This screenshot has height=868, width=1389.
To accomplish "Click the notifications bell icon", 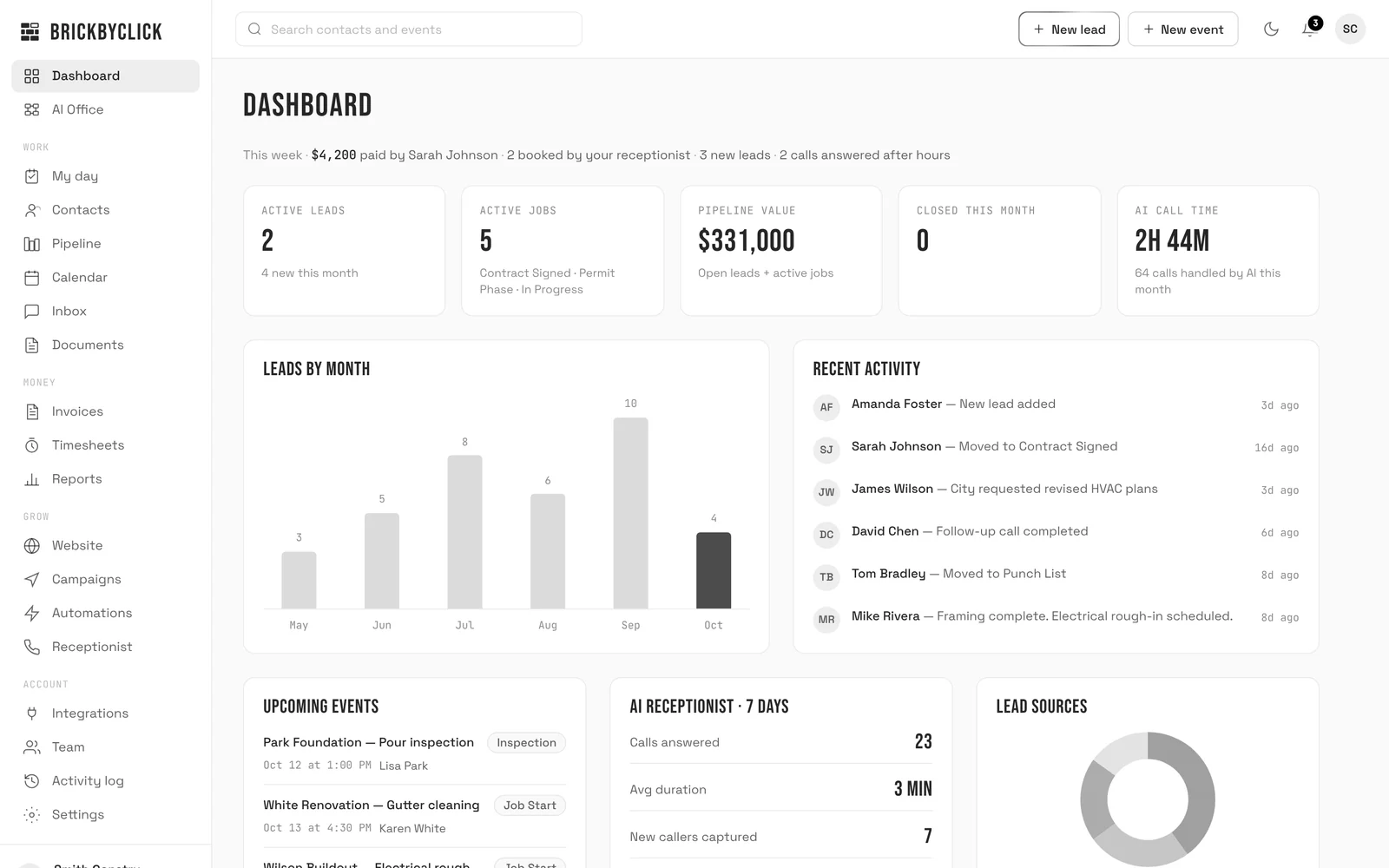I will point(1309,30).
